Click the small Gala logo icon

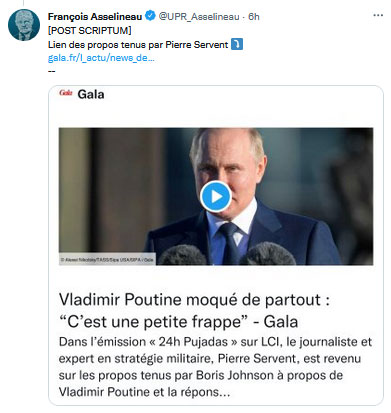[66, 93]
